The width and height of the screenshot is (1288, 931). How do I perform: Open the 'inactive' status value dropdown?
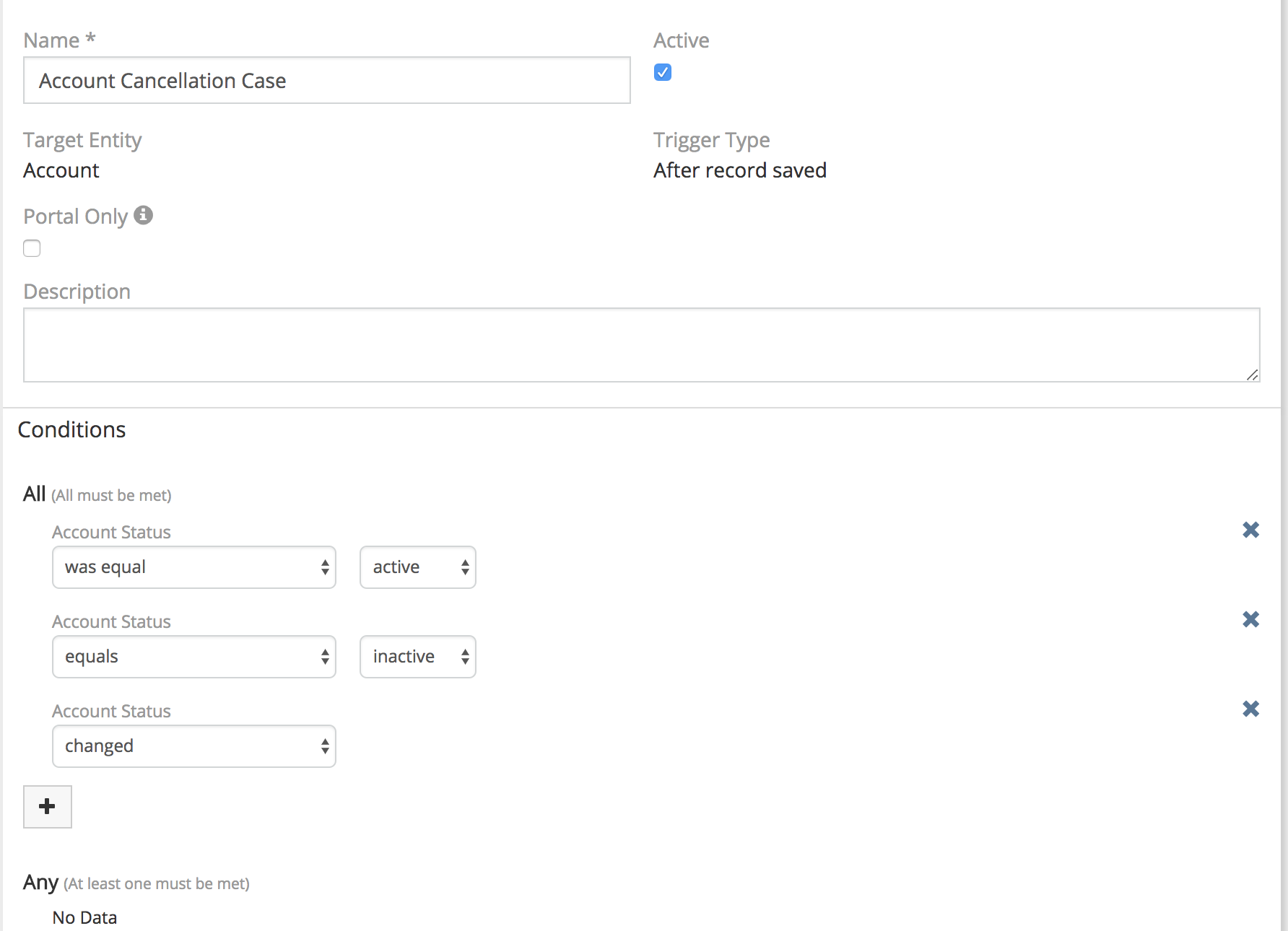pos(417,657)
